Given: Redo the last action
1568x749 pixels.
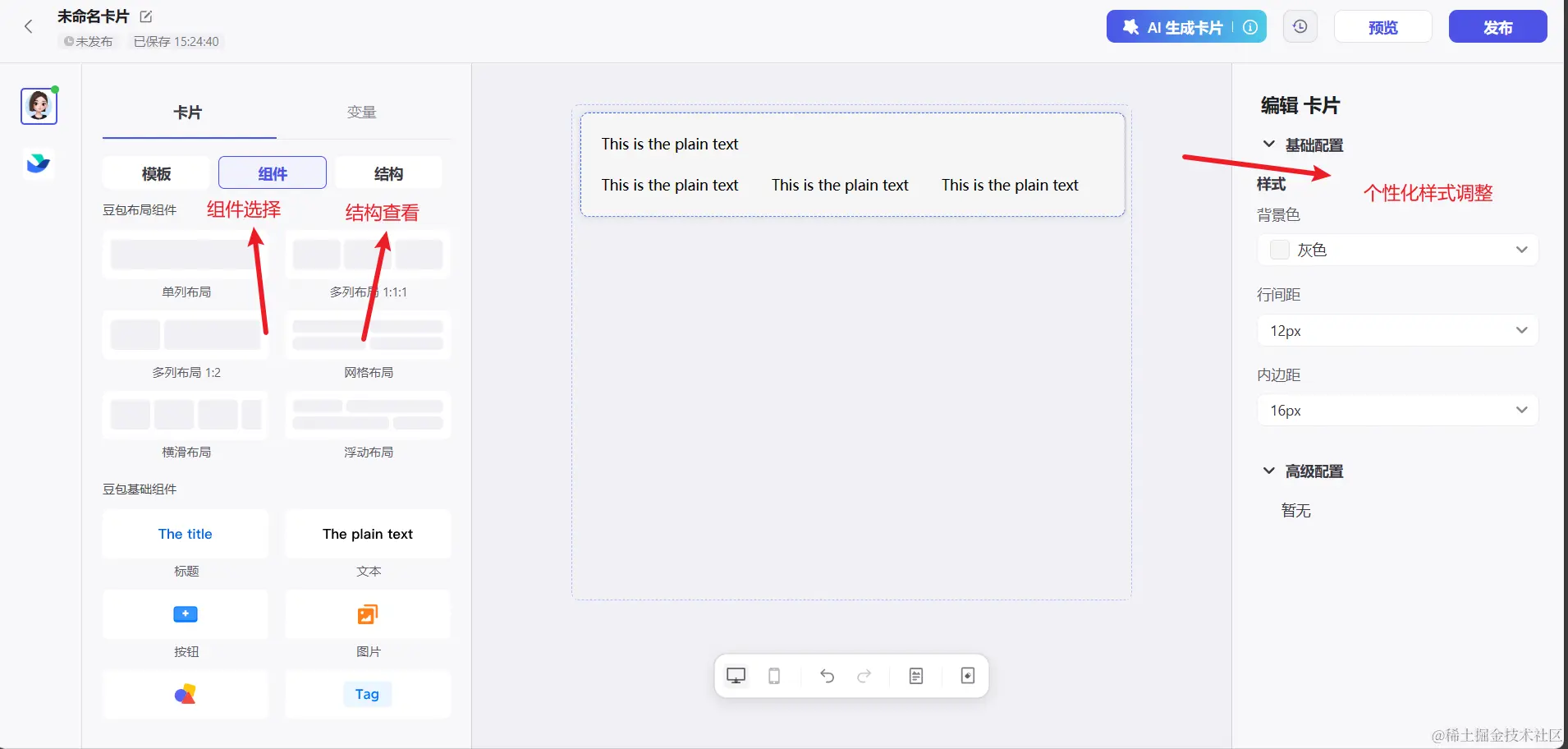Looking at the screenshot, I should tap(864, 676).
